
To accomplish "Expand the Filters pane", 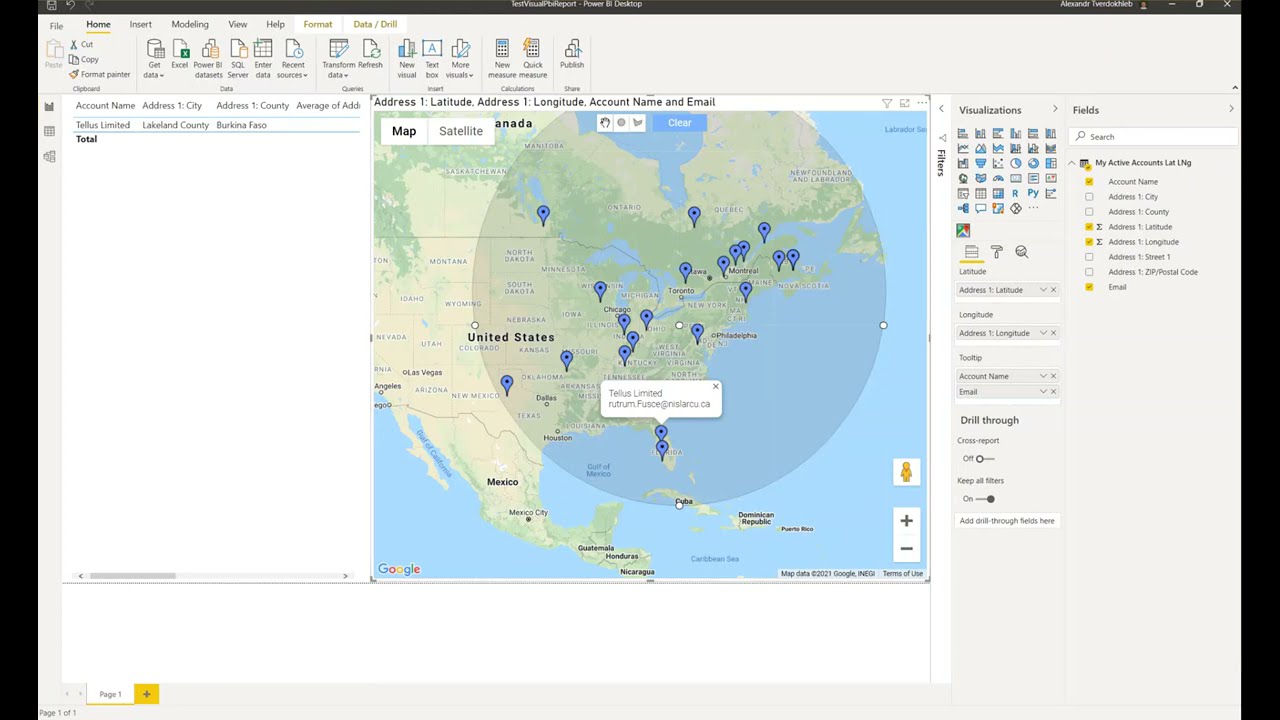I will pos(940,108).
